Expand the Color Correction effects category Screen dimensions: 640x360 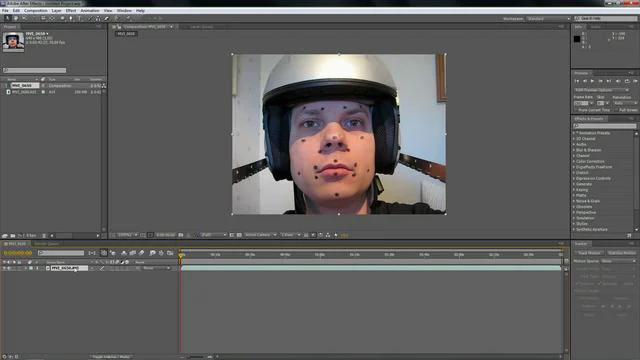(x=574, y=162)
